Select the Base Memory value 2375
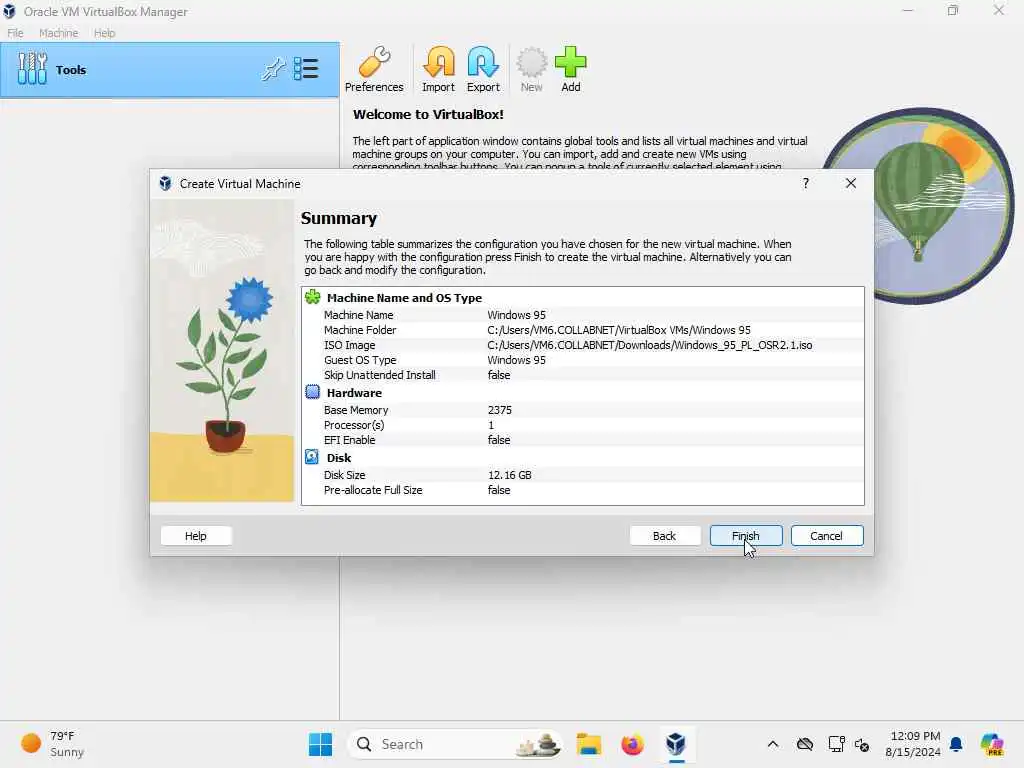Screen dimensions: 1024x768 point(500,410)
